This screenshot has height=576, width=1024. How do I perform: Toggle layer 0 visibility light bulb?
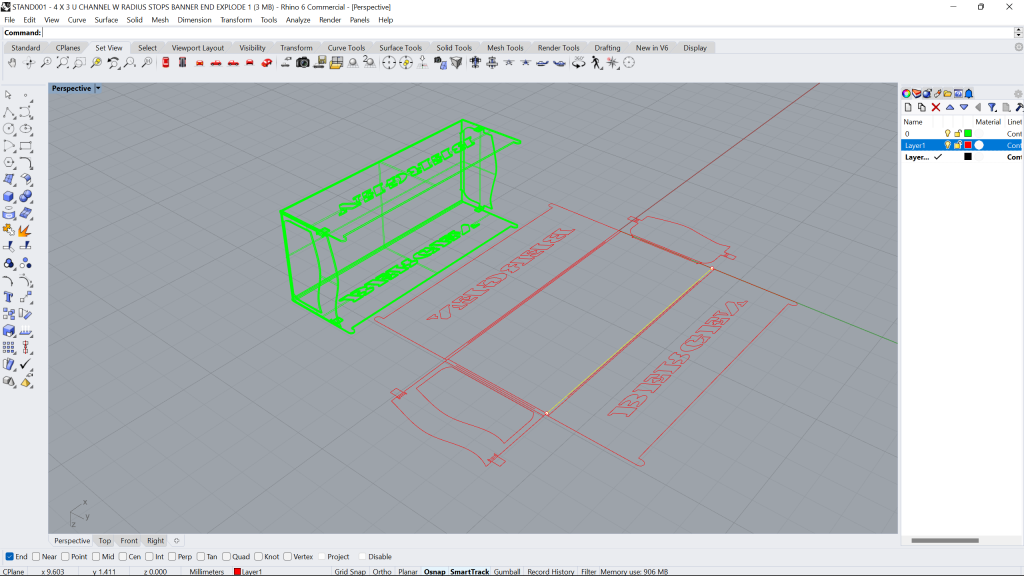point(947,133)
